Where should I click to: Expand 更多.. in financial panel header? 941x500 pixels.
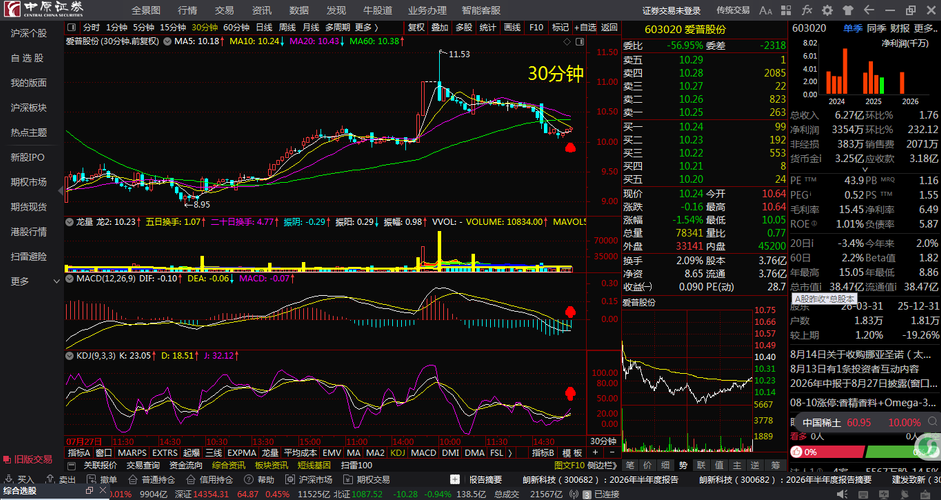pyautogui.click(x=925, y=28)
